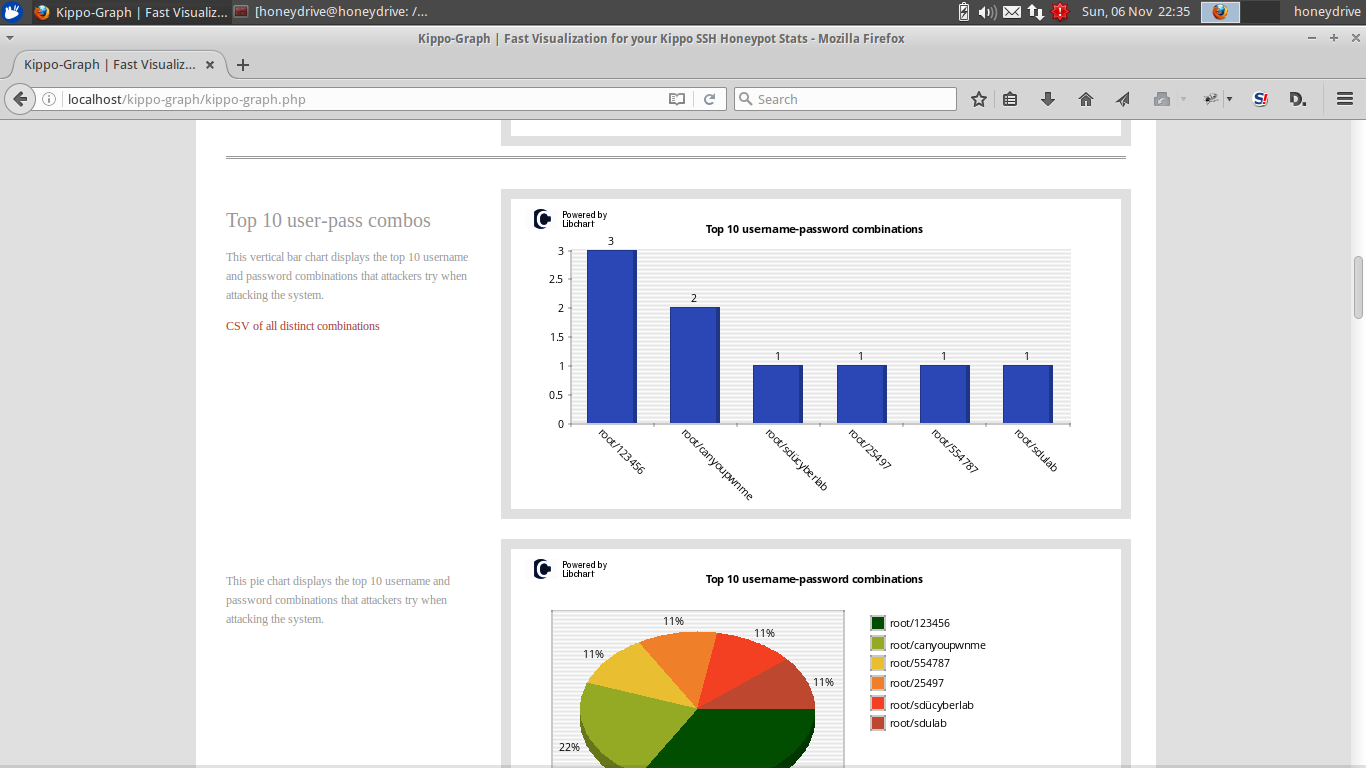Open a new tab with the plus button
Viewport: 1366px width, 768px height.
(242, 65)
